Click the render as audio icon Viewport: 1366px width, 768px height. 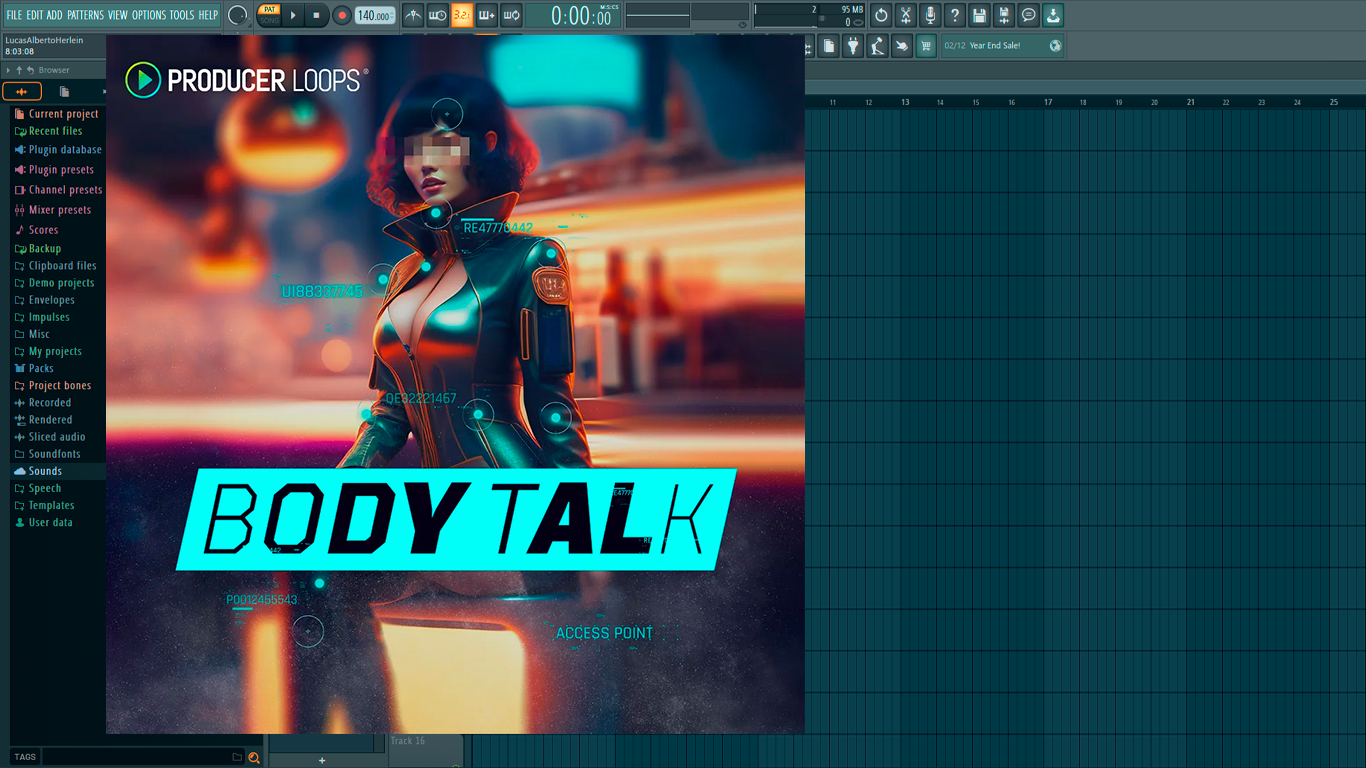pos(1004,15)
